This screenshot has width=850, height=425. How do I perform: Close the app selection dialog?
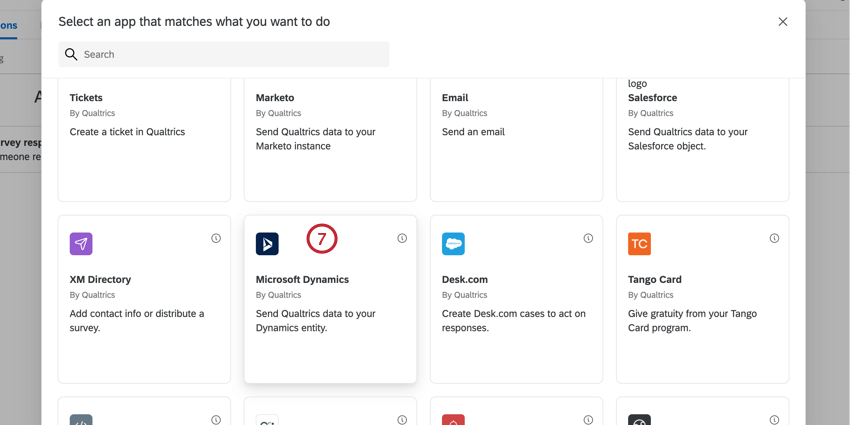783,22
